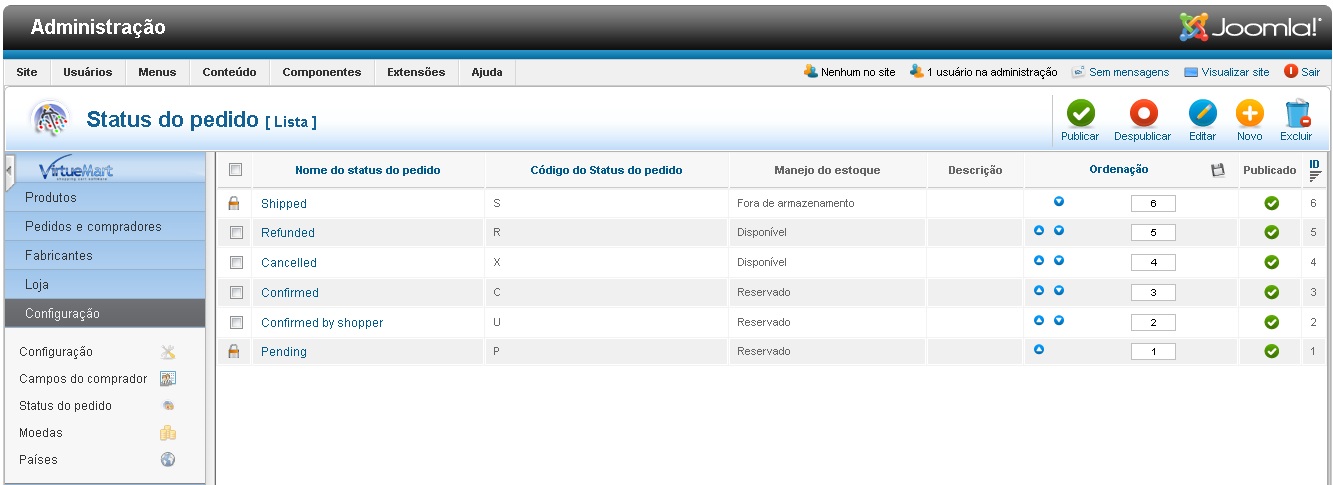The width and height of the screenshot is (1333, 485).
Task: Toggle published status for Cancelled row
Action: (x=1271, y=263)
